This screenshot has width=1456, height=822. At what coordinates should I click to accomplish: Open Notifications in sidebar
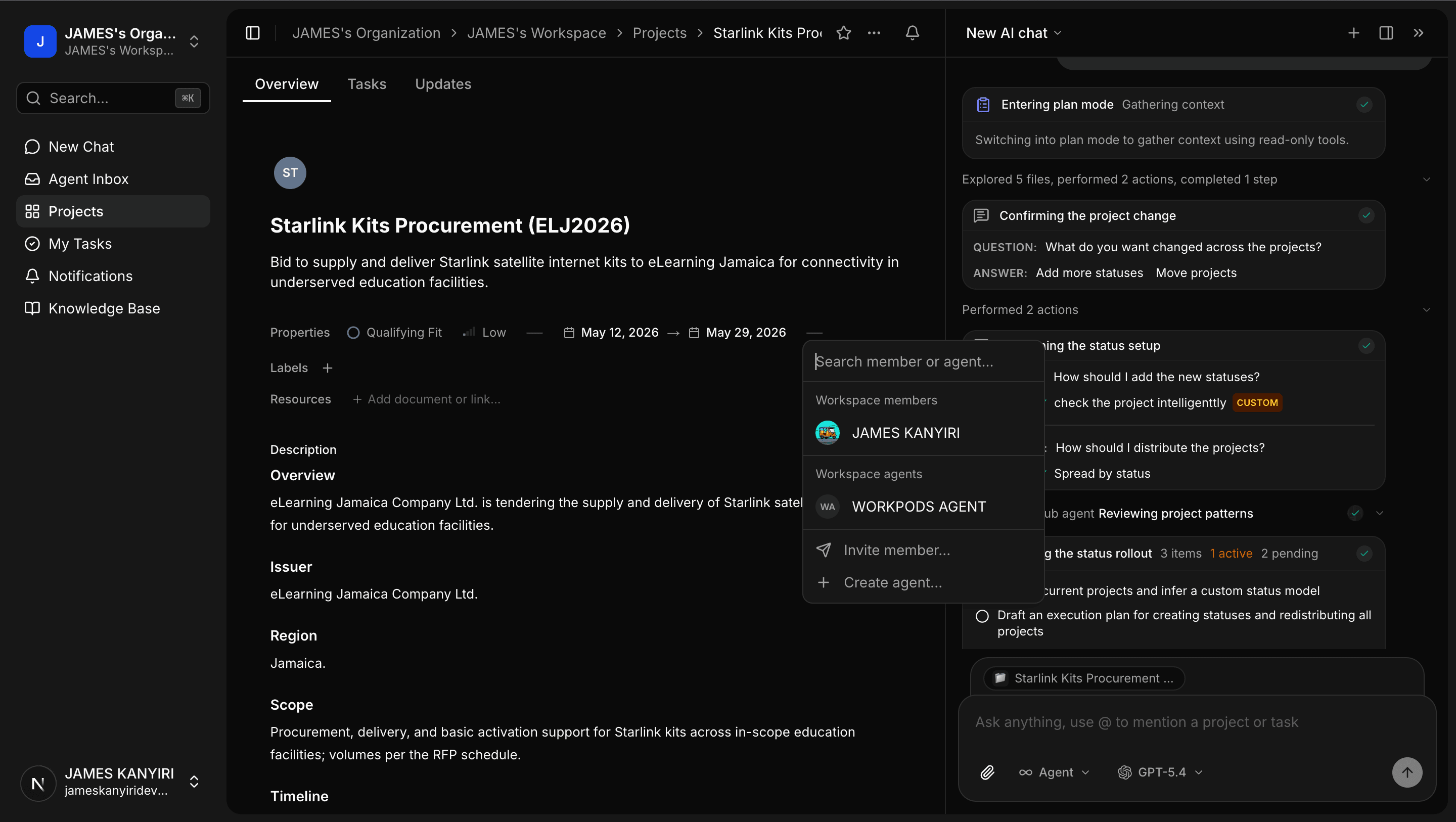[113, 276]
